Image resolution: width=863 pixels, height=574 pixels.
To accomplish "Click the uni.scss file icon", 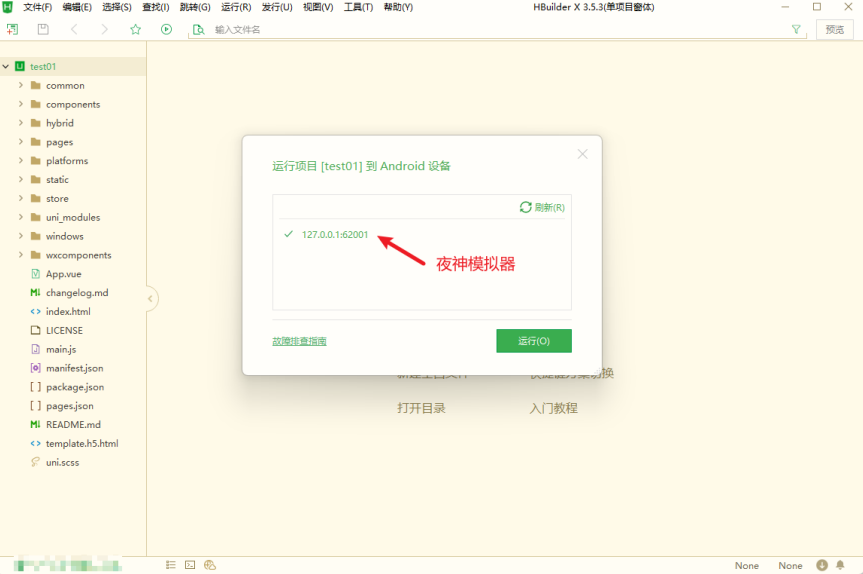I will click(36, 462).
